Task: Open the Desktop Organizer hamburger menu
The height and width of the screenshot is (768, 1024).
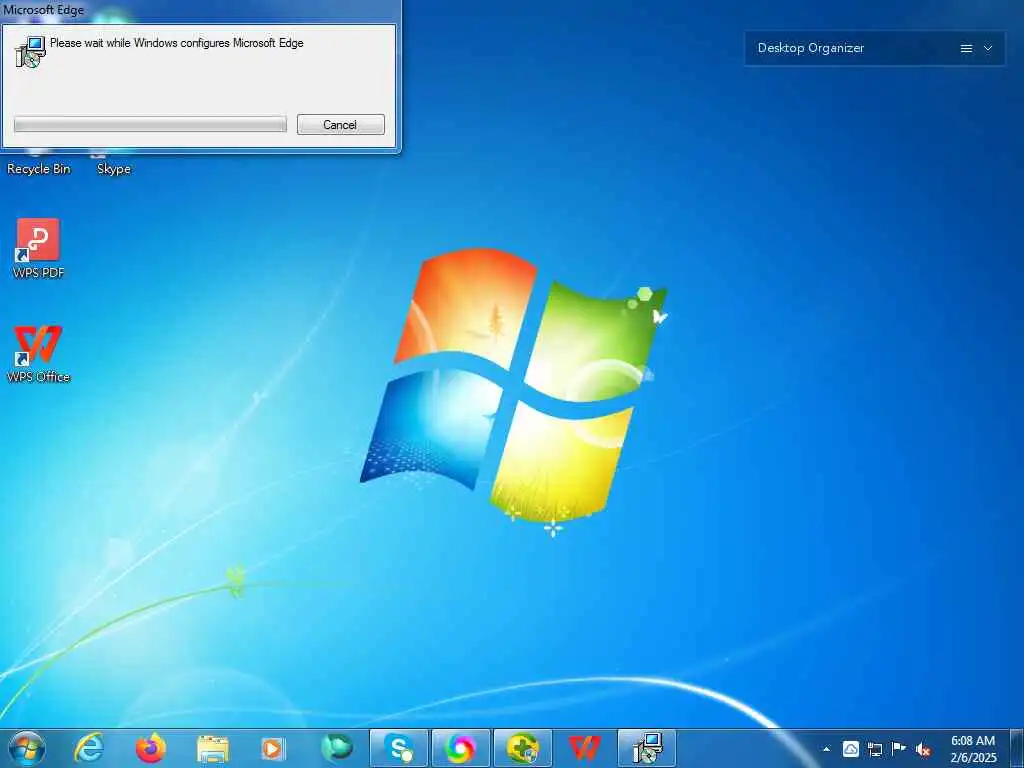Action: pyautogui.click(x=967, y=48)
